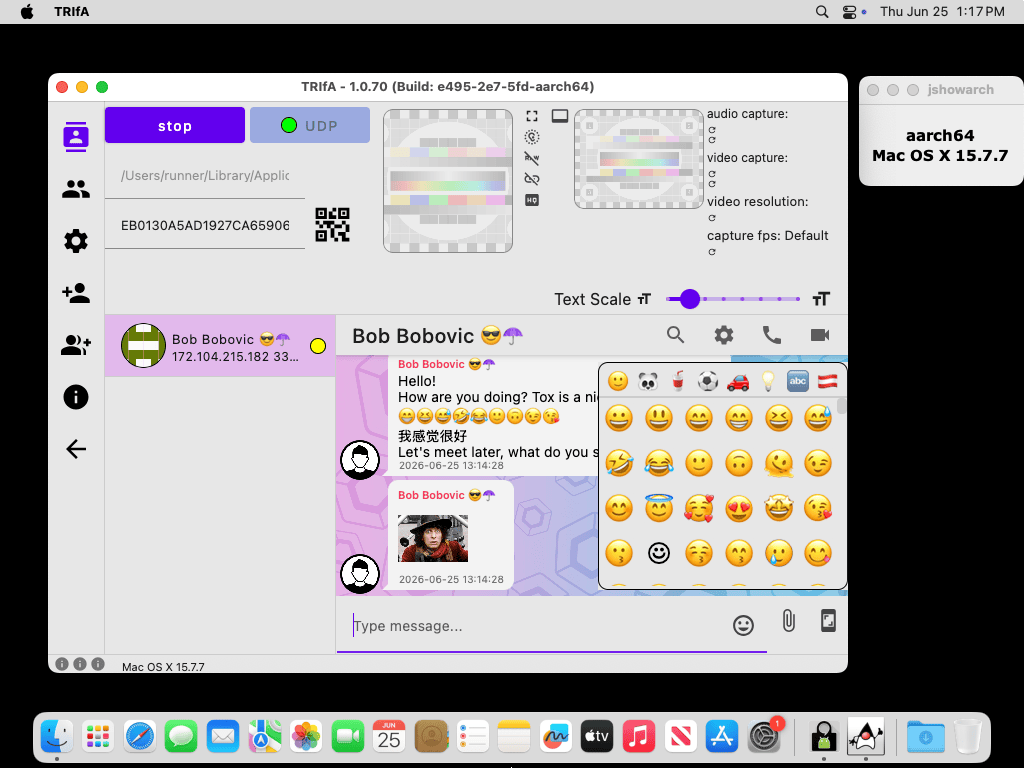Viewport: 1024px width, 768px height.
Task: Show the Tox ID QR code
Action: coord(332,225)
